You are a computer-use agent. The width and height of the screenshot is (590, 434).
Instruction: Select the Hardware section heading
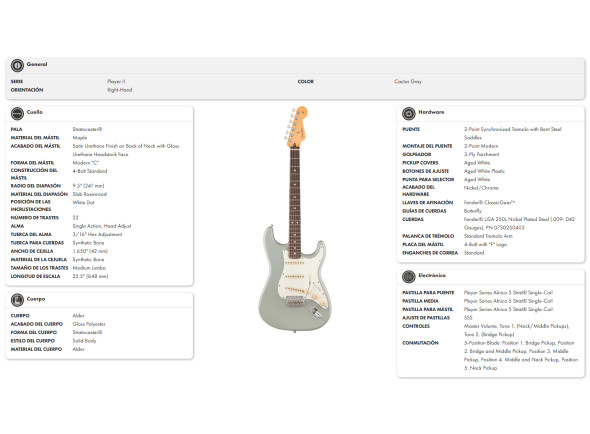tap(431, 112)
